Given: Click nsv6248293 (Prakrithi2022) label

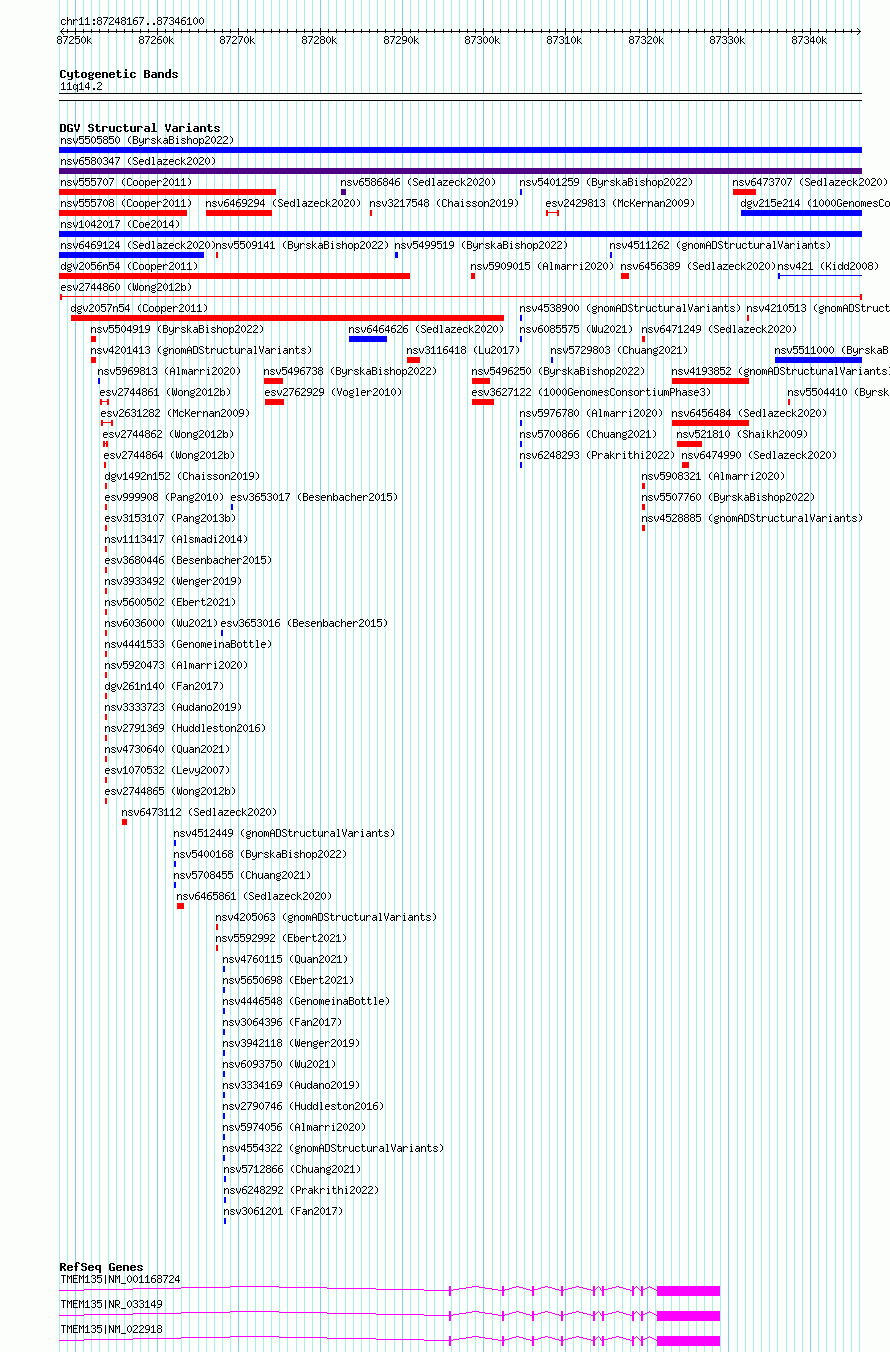Looking at the screenshot, I should coord(597,455).
